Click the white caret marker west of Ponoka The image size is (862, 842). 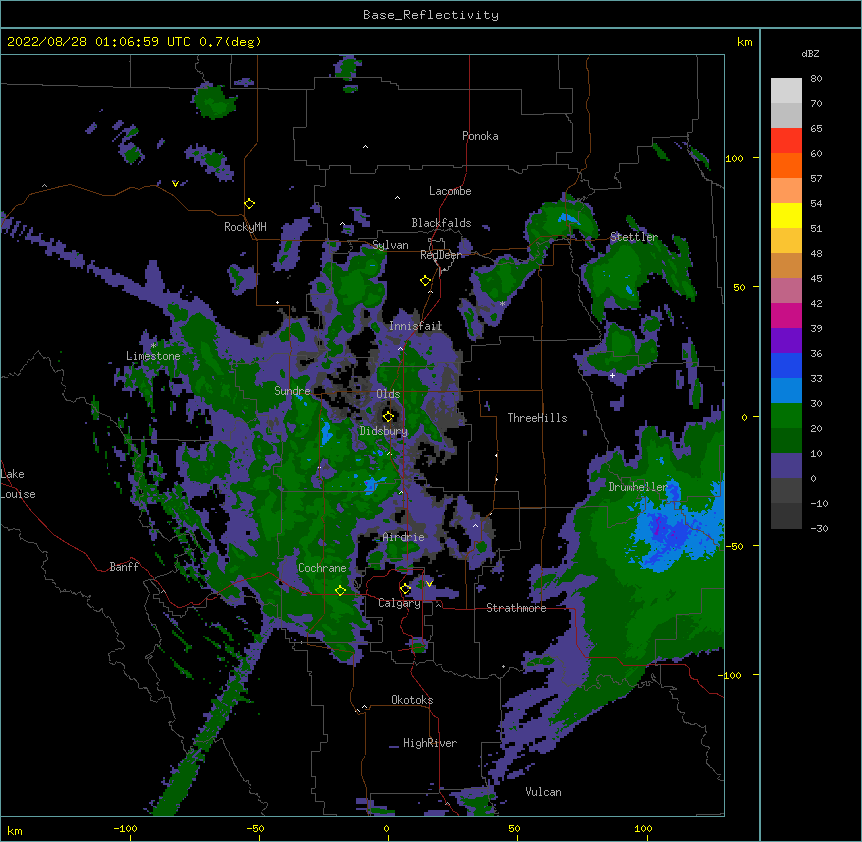coord(365,147)
